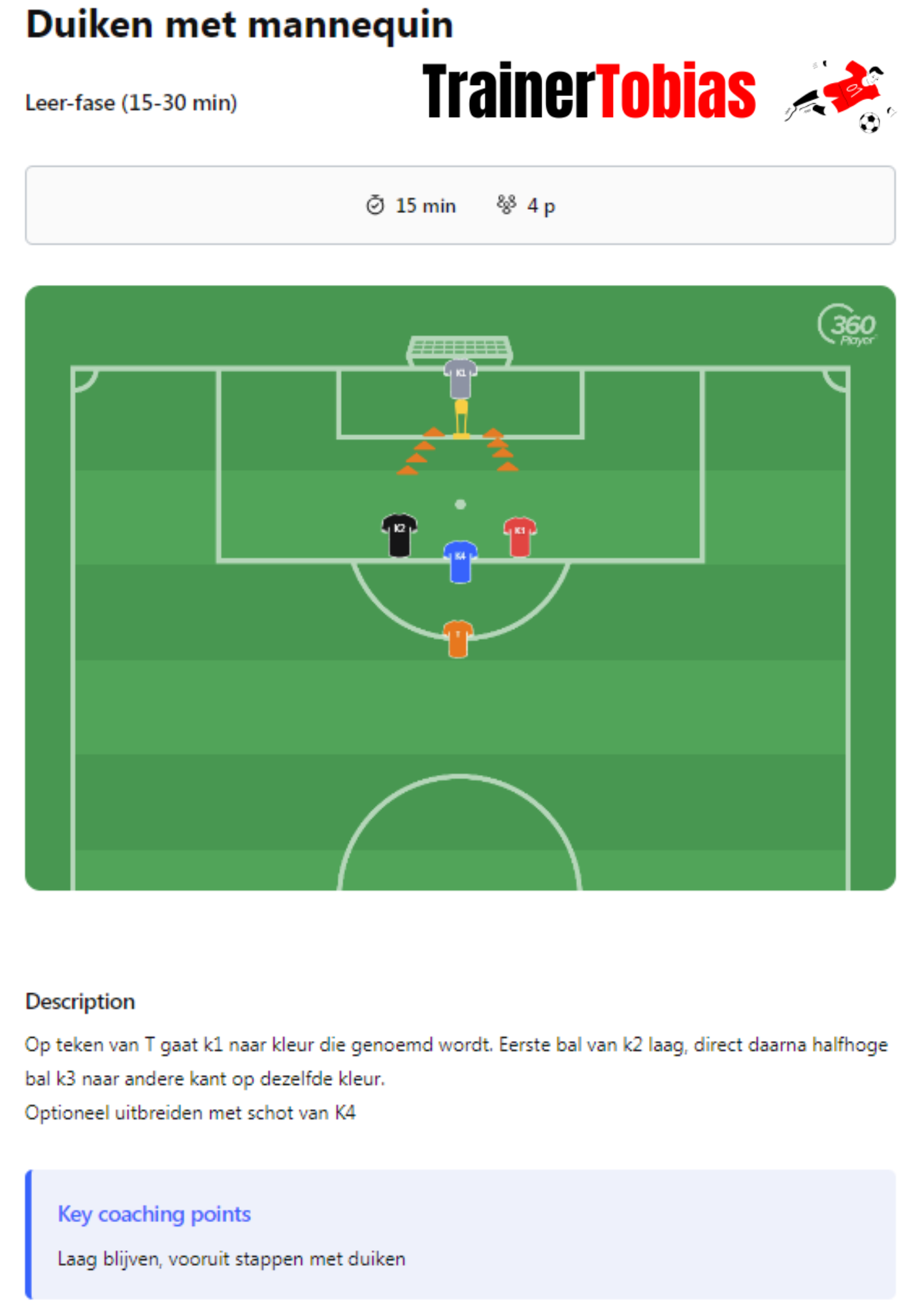Click the Leer-fase (15-30 min) subtitle
Image resolution: width=924 pixels, height=1307 pixels.
click(x=131, y=103)
